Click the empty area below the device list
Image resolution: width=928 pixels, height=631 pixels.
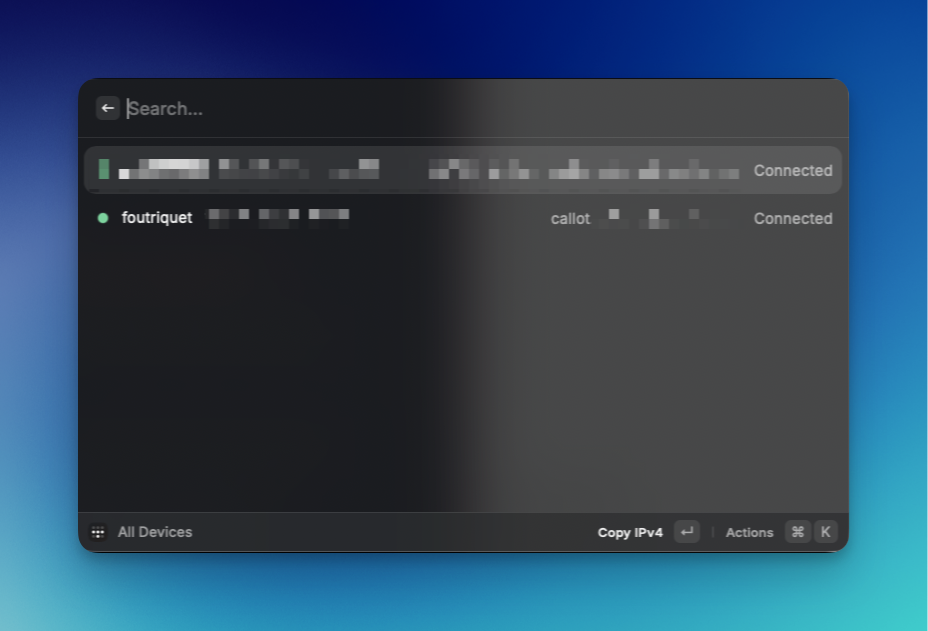click(x=460, y=380)
